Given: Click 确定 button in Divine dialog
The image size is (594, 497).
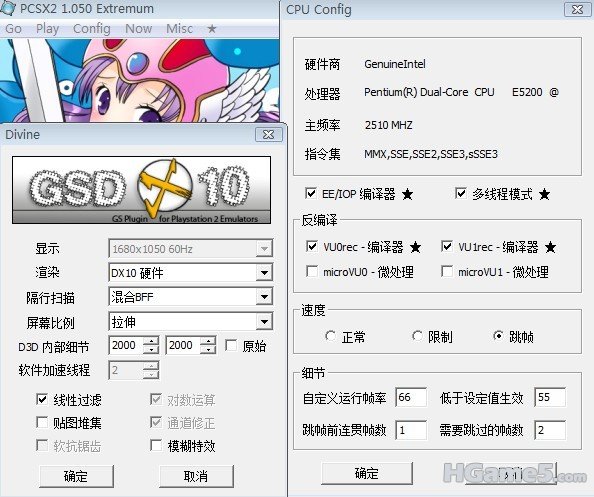Looking at the screenshot, I should click(76, 477).
